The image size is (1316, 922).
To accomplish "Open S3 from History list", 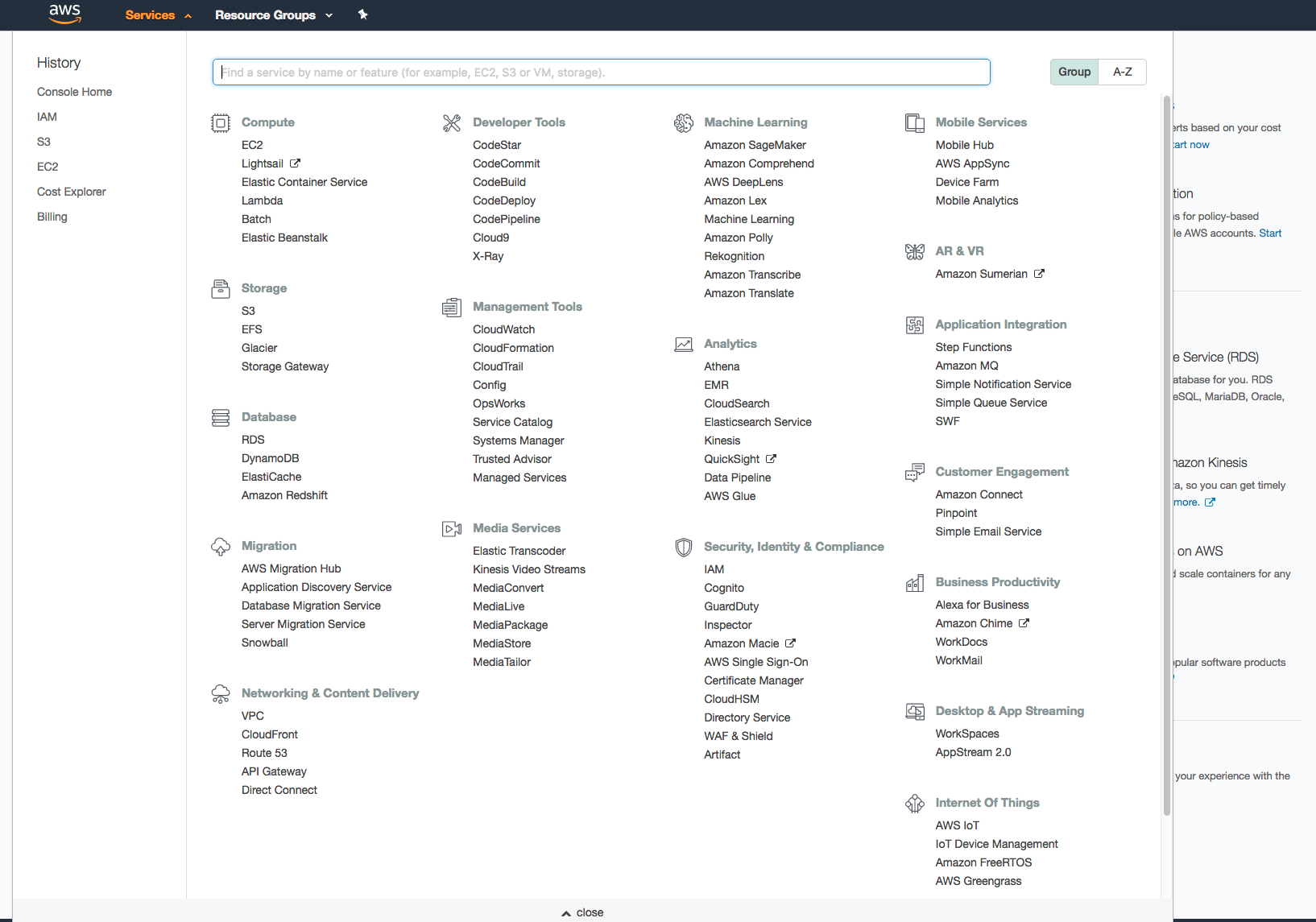I will coord(43,142).
